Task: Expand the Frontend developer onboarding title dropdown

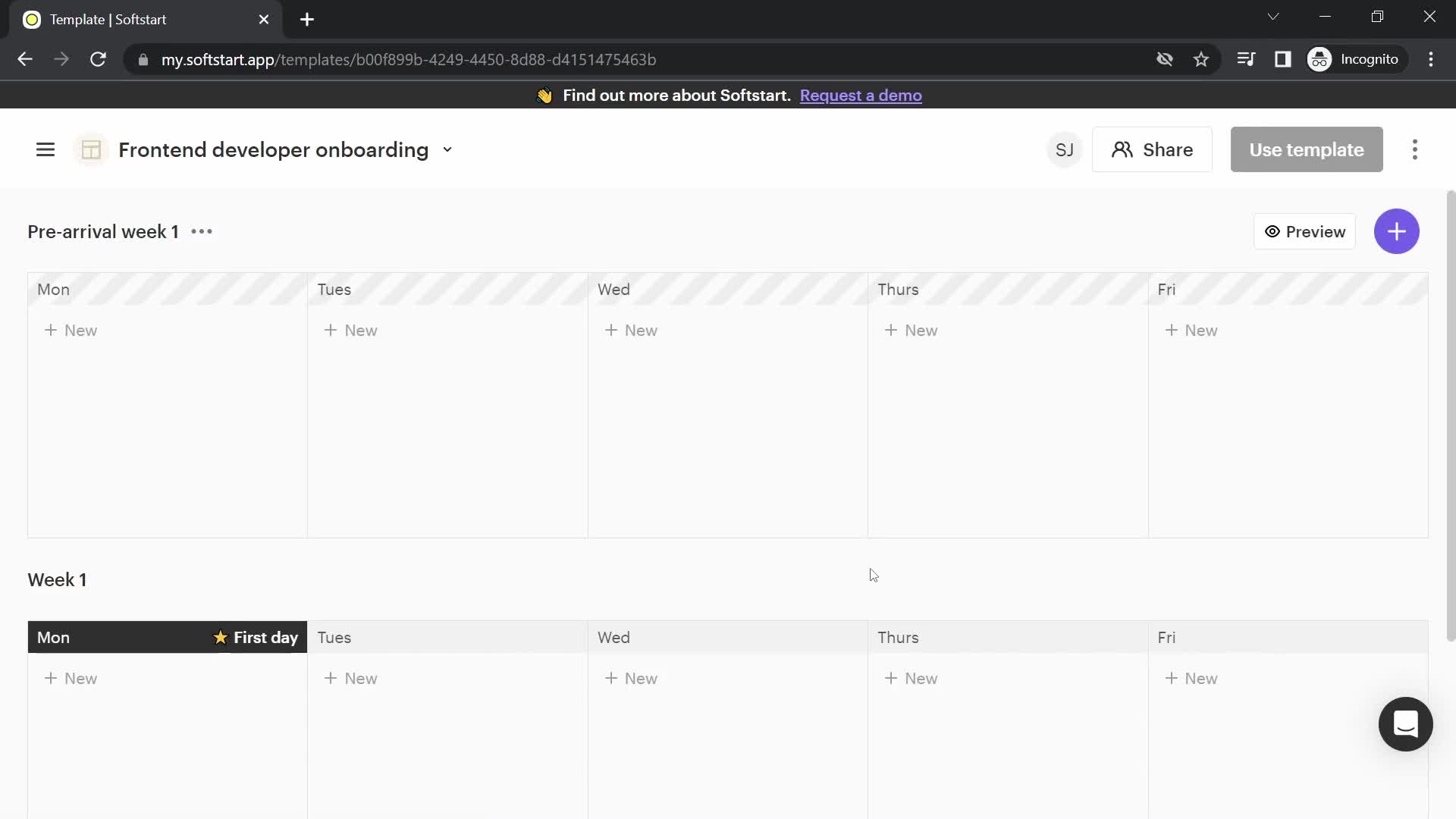Action: 447,149
